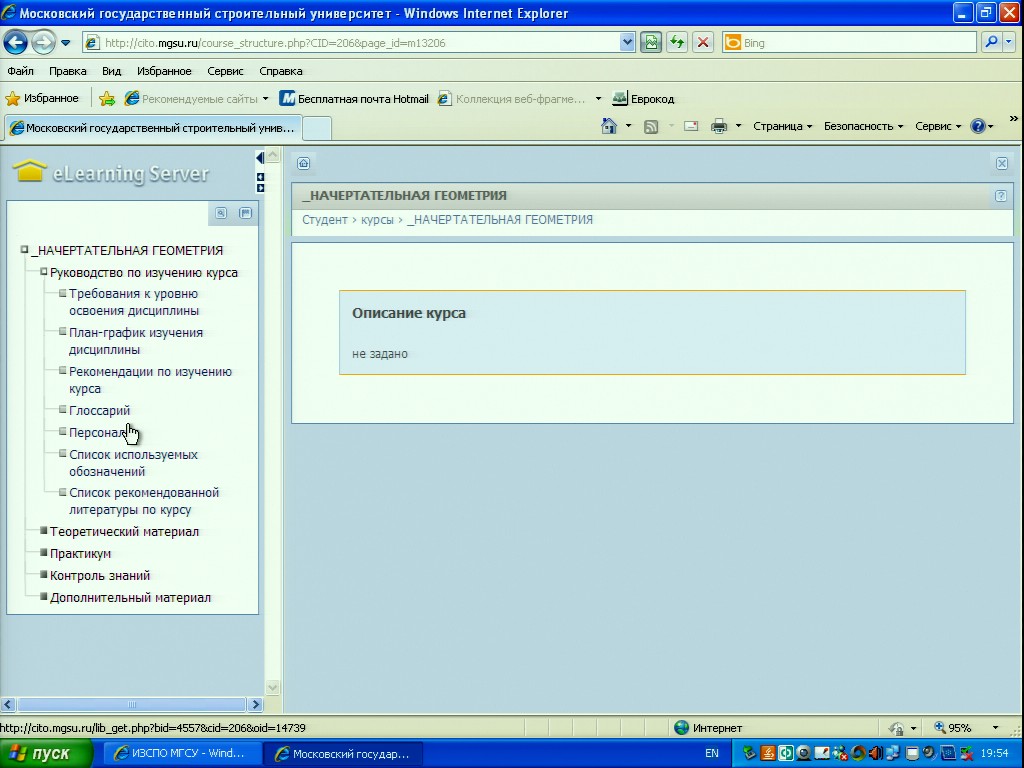Click the read mail icon
Image resolution: width=1024 pixels, height=768 pixels.
691,126
